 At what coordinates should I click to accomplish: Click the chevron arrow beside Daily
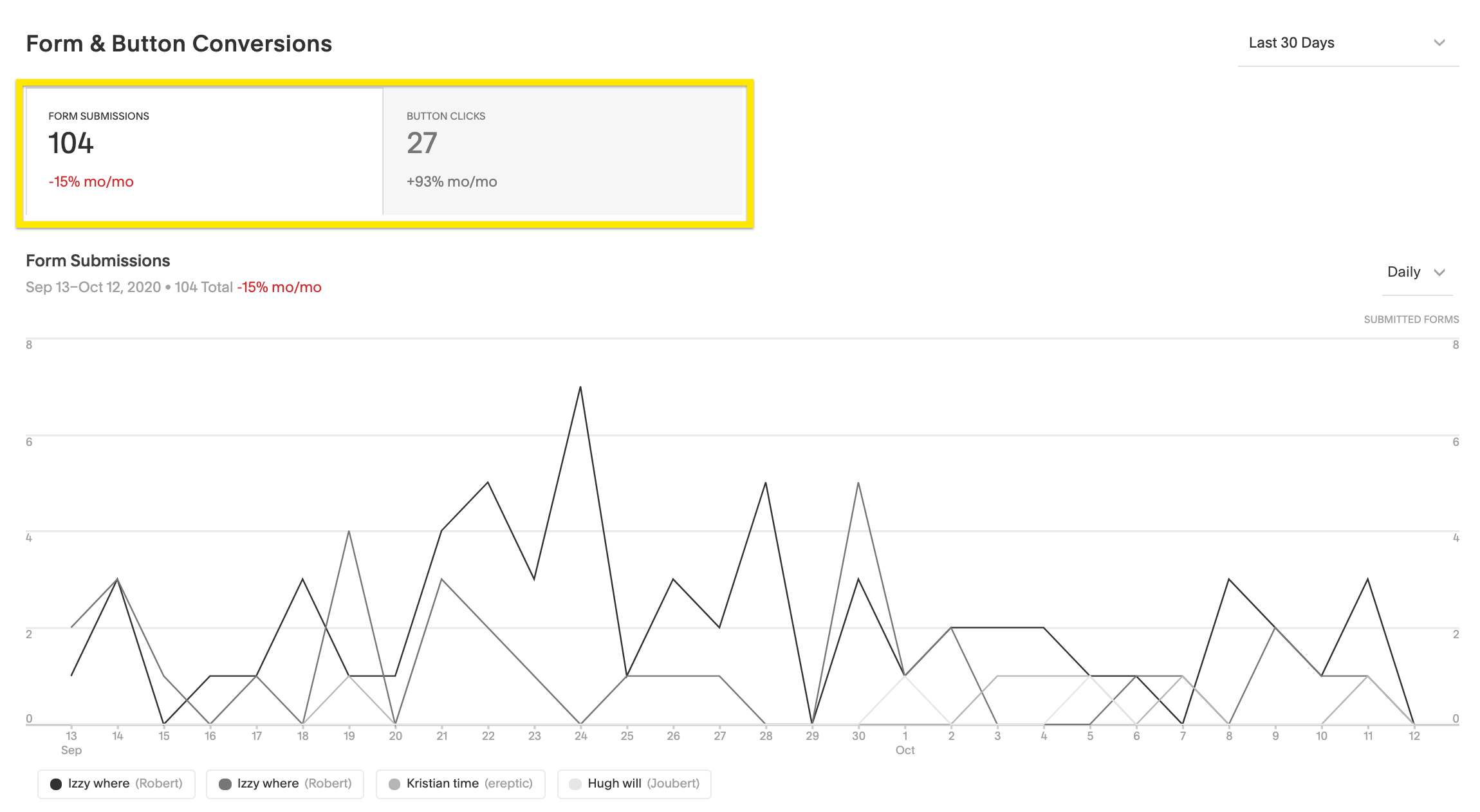coord(1439,272)
